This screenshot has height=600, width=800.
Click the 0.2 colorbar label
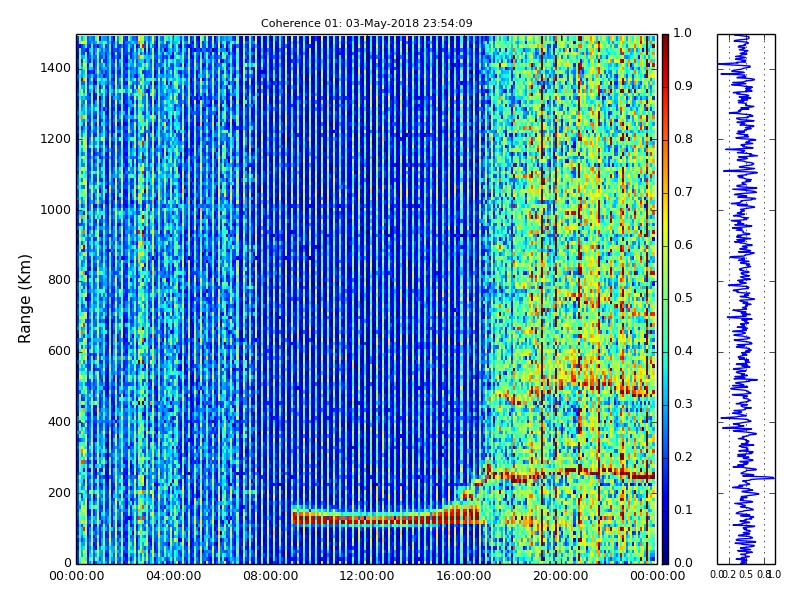[683, 457]
